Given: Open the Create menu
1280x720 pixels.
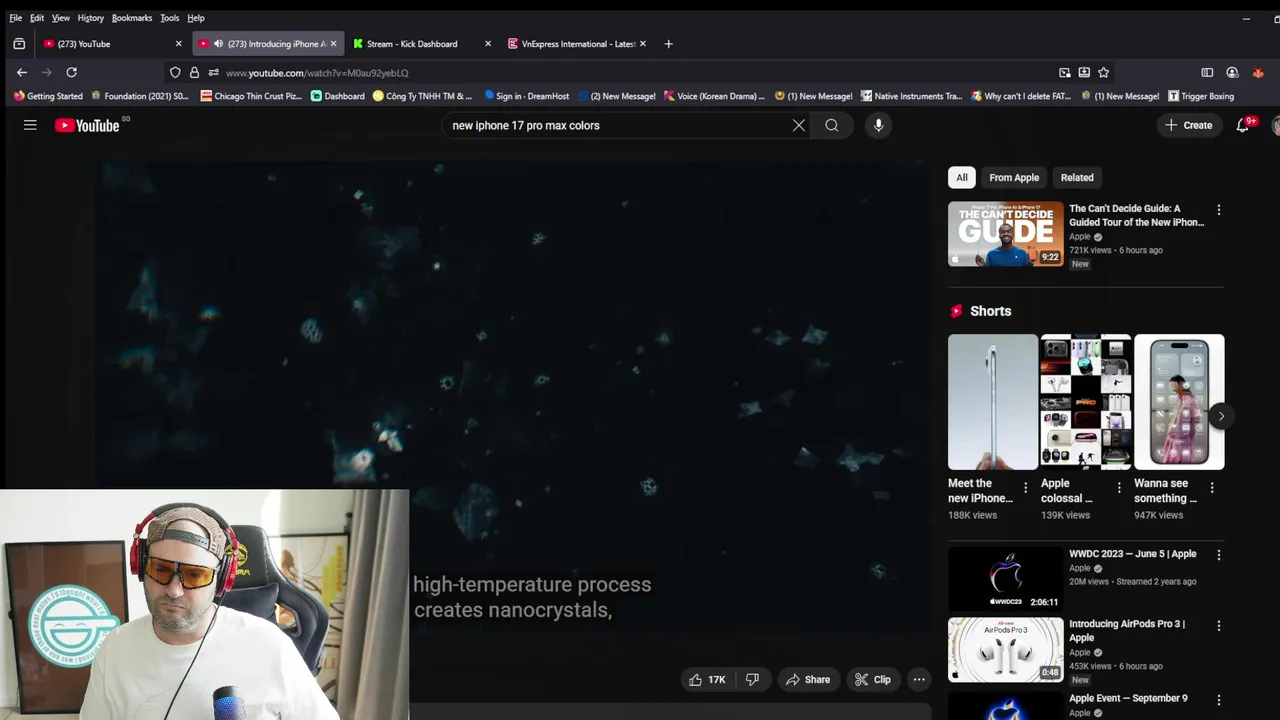Looking at the screenshot, I should coord(1188,125).
